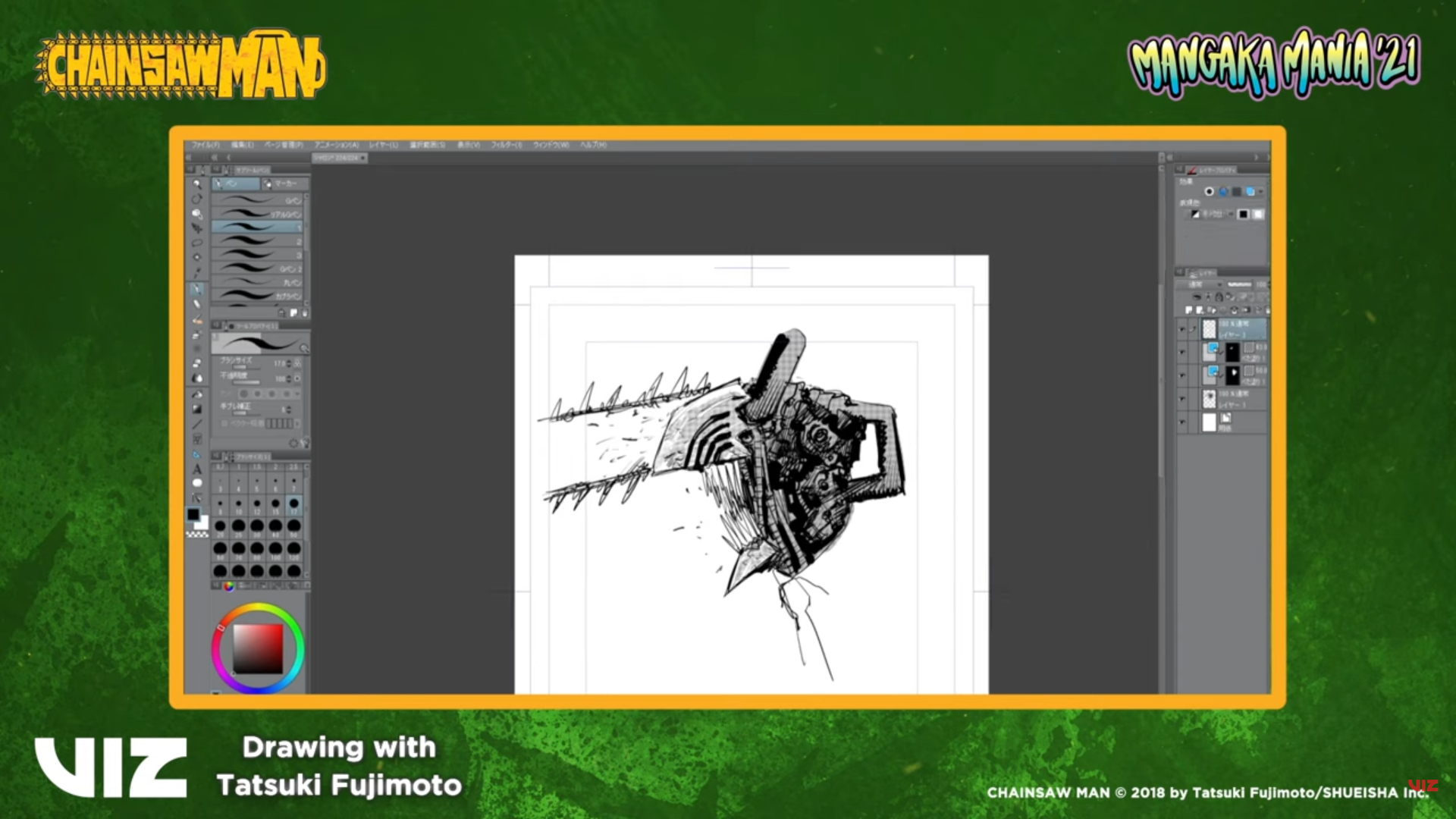This screenshot has height=819, width=1456.
Task: Select the Auto select wand tool
Action: pyautogui.click(x=196, y=257)
